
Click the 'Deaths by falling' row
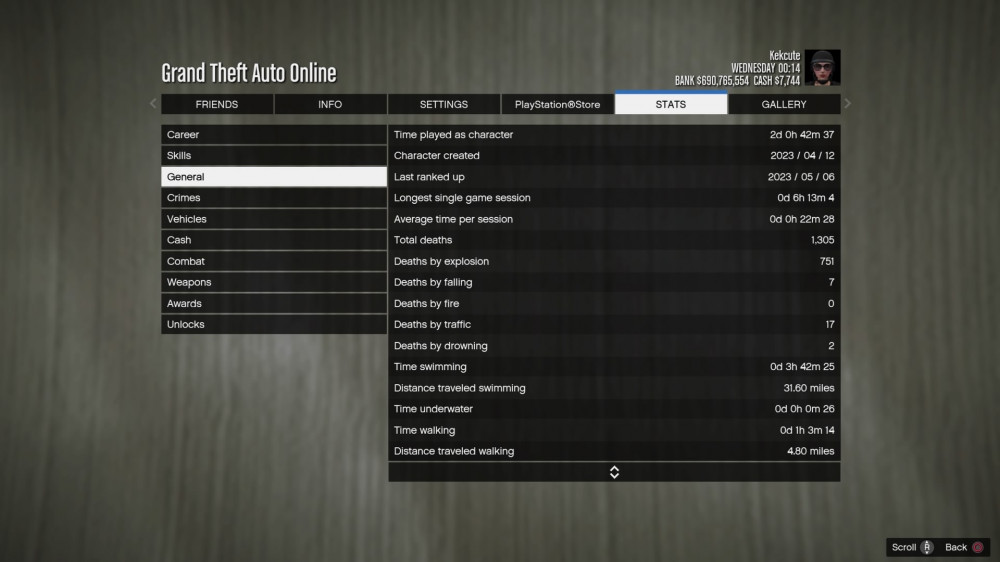coord(614,282)
